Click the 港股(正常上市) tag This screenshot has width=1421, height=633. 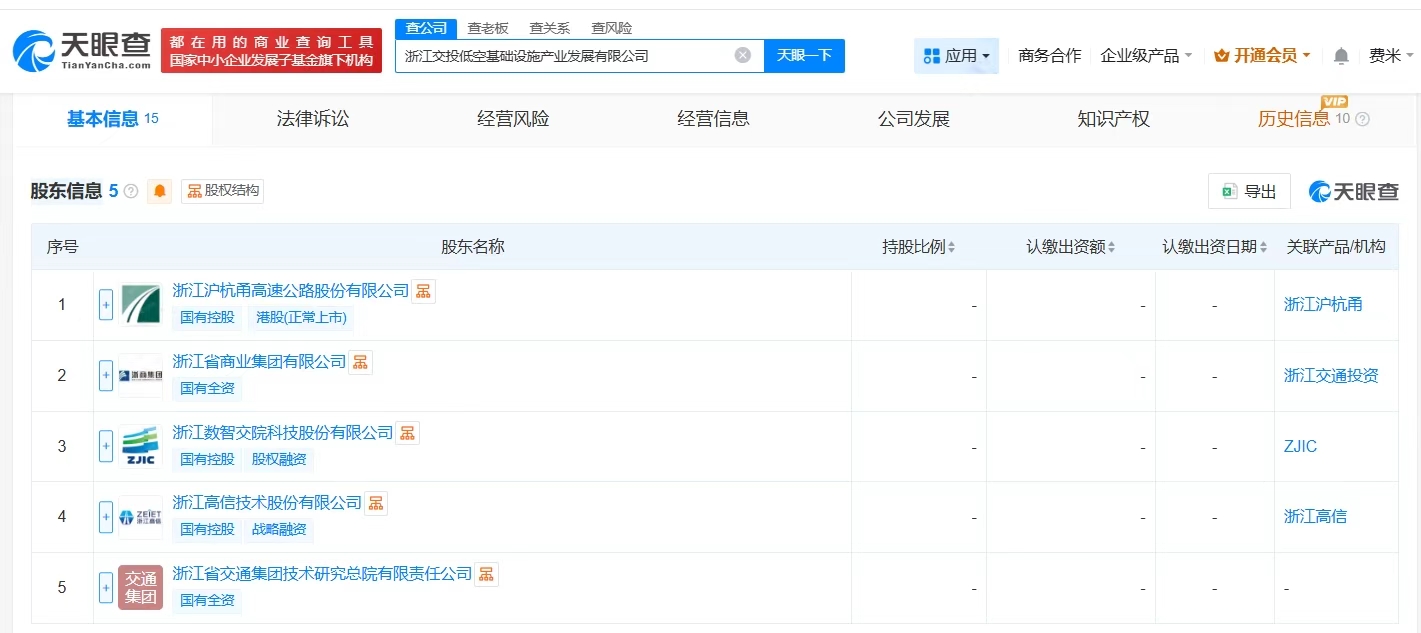coord(301,318)
